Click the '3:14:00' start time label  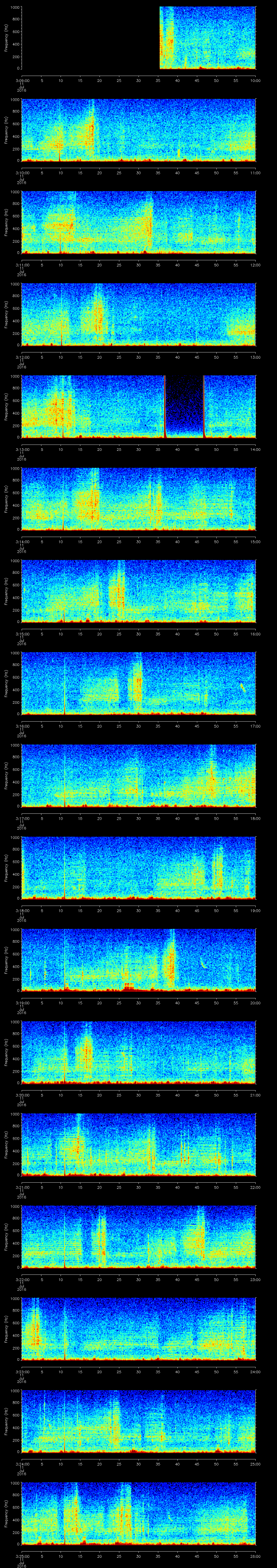[22, 542]
